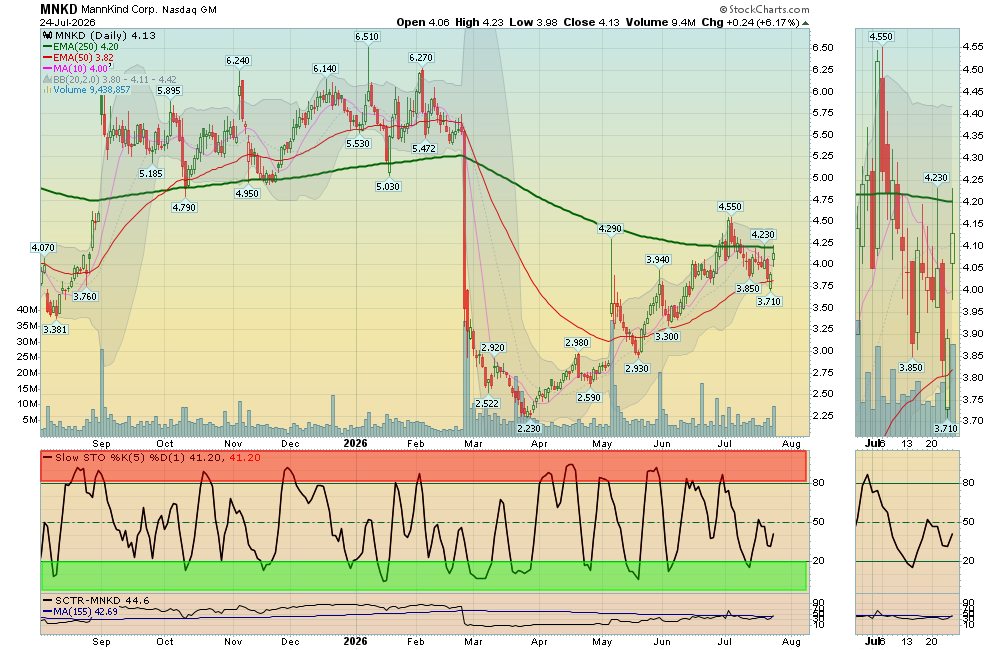Image resolution: width=1000 pixels, height=650 pixels.
Task: Click the MannKind Corp. company name
Action: click(119, 10)
